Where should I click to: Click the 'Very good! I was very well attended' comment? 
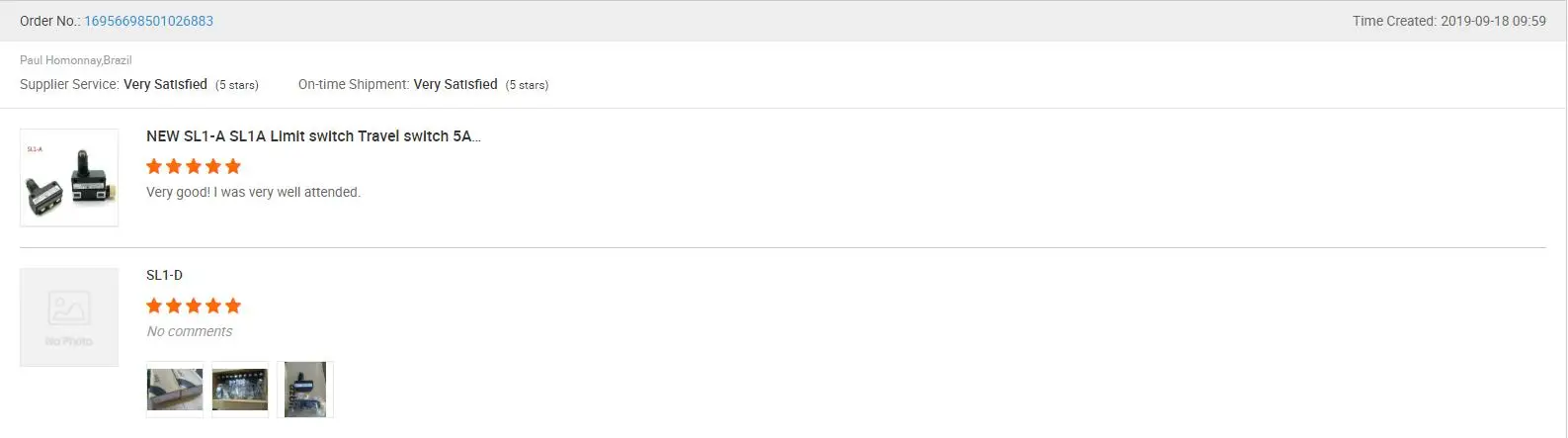(x=253, y=192)
